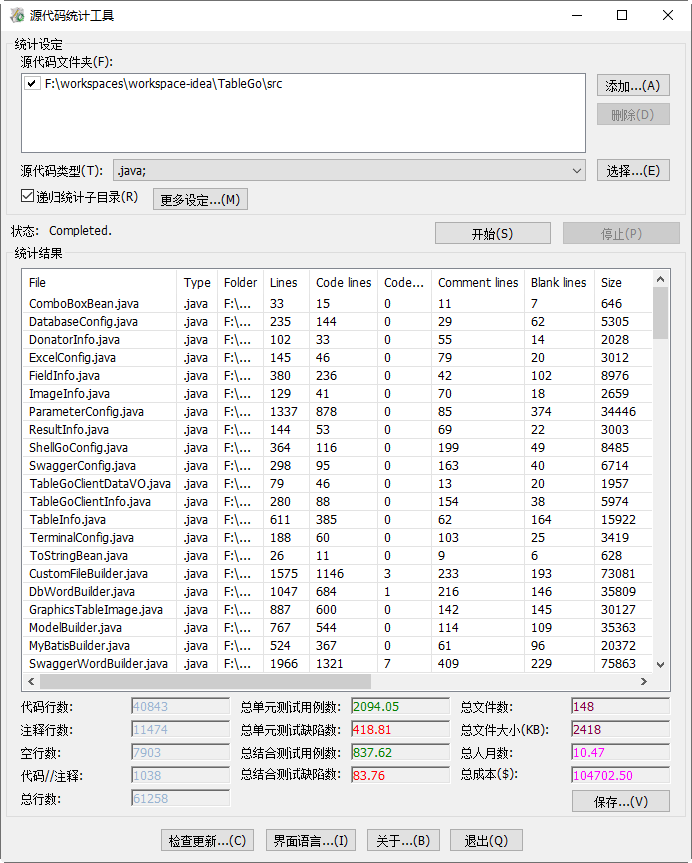Select the TableGoClientInfo.java row
The height and width of the screenshot is (863, 692).
coord(337,501)
